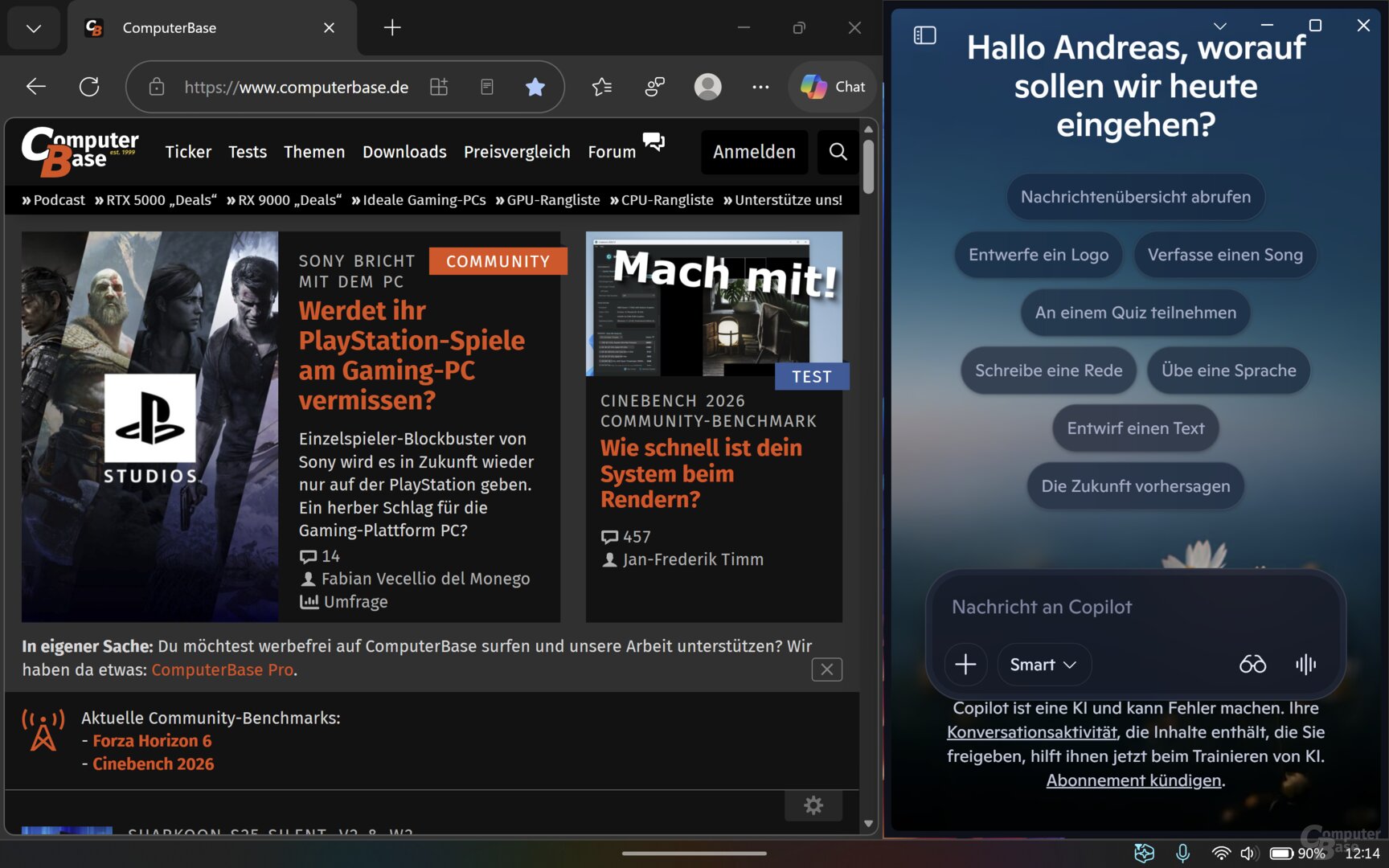
Task: Dismiss the In eigener Sache notice
Action: point(827,669)
